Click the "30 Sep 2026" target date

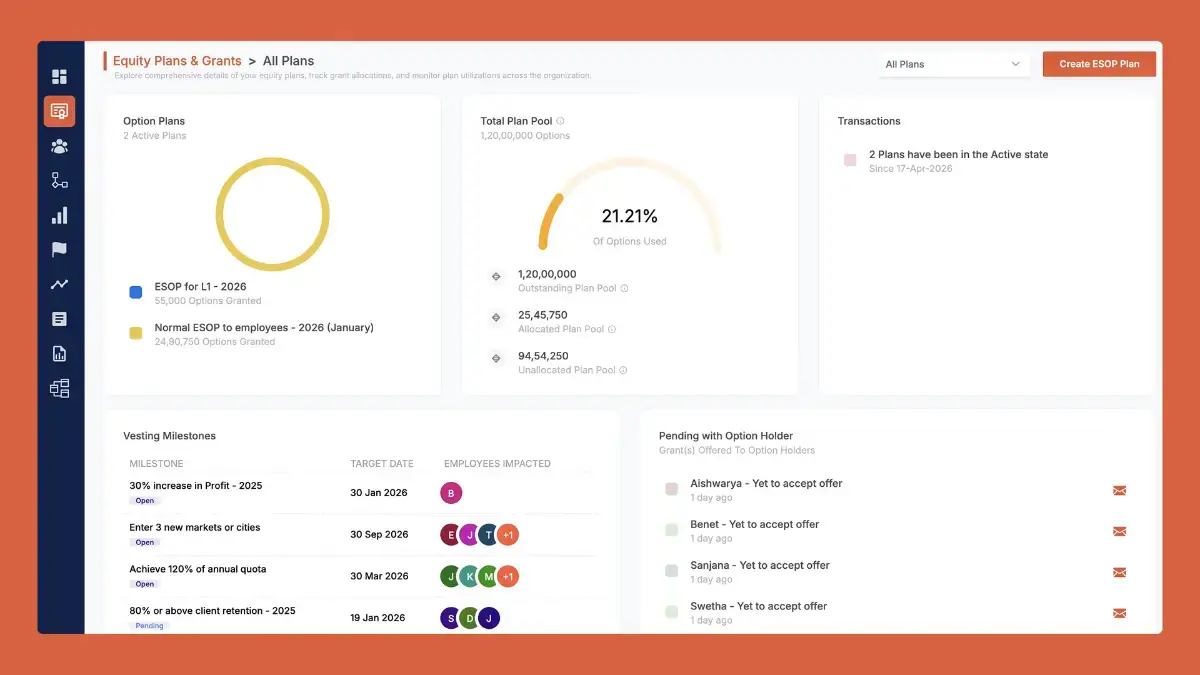pos(379,535)
